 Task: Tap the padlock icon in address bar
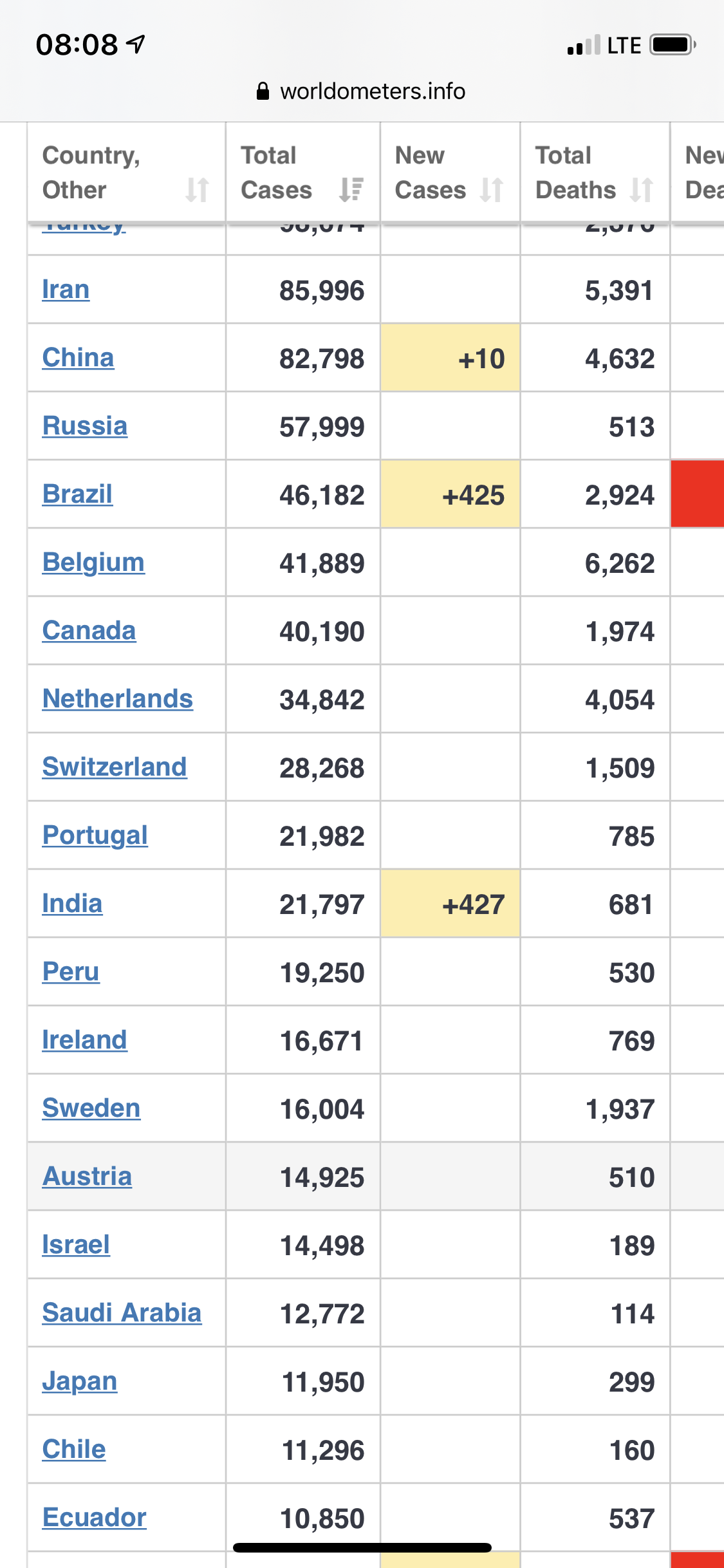point(263,91)
